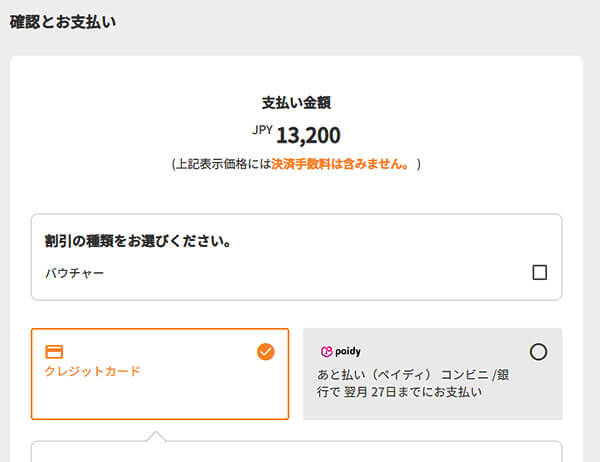The height and width of the screenshot is (462, 600).
Task: Click the JPY currency label
Action: coord(262,129)
